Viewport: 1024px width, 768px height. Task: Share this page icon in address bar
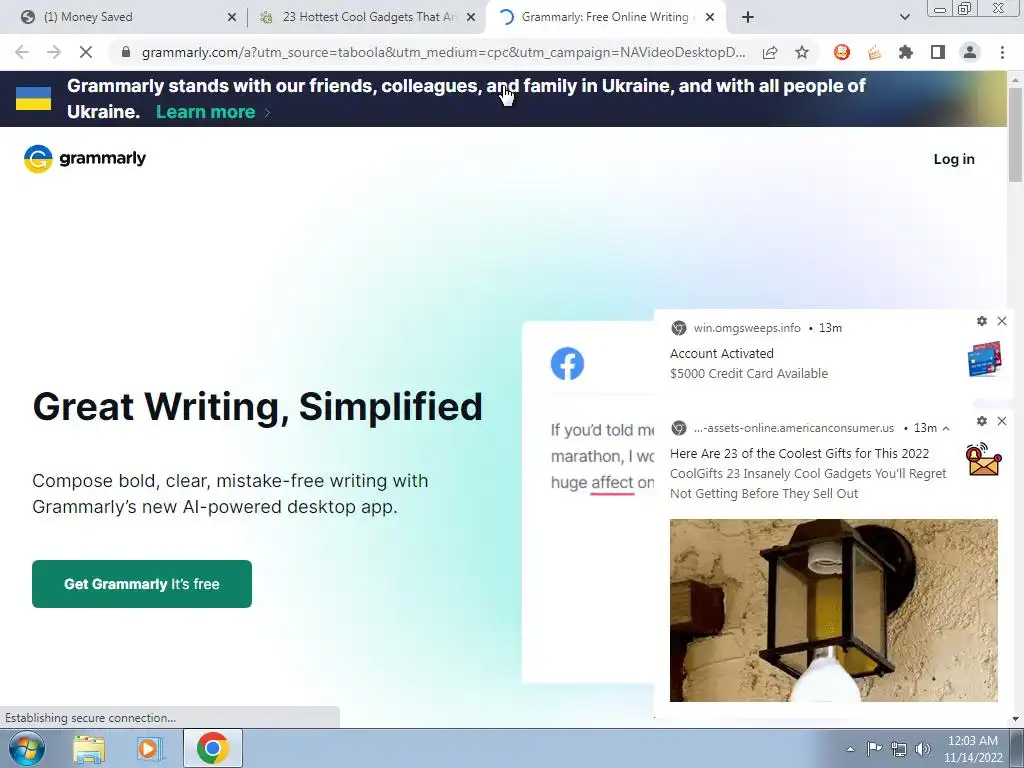tap(770, 52)
